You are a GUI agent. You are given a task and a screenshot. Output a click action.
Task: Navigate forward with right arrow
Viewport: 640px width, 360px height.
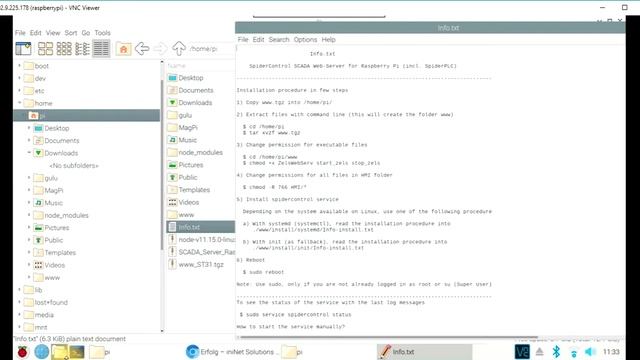[160, 49]
